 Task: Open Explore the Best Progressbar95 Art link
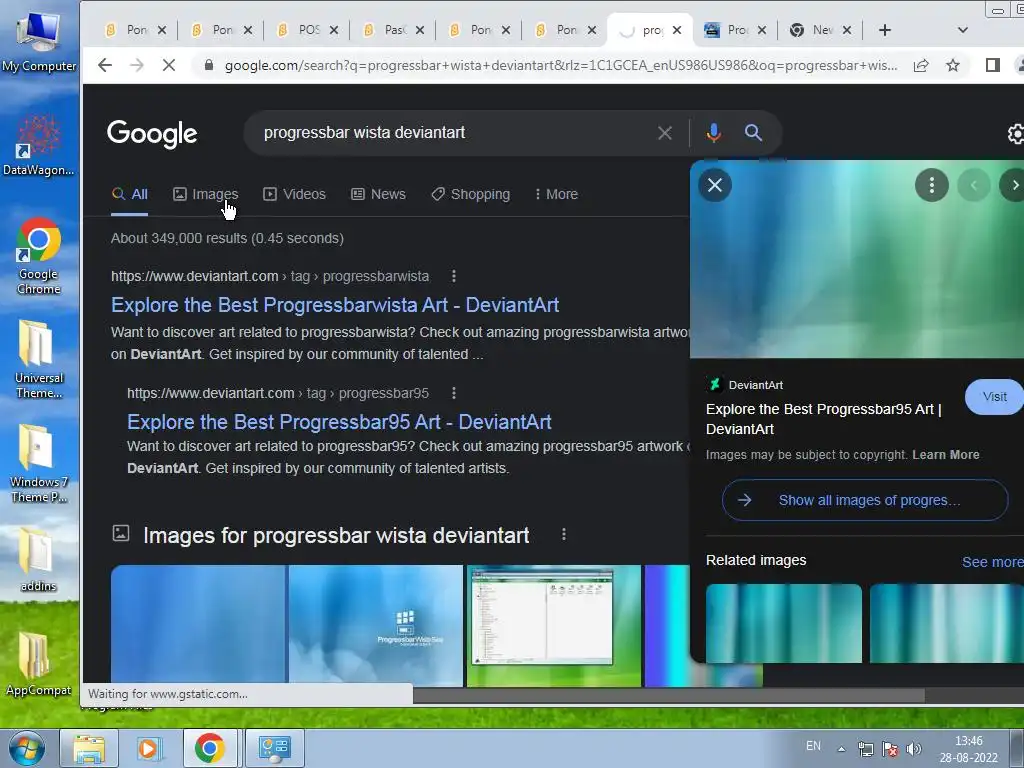[x=339, y=422]
